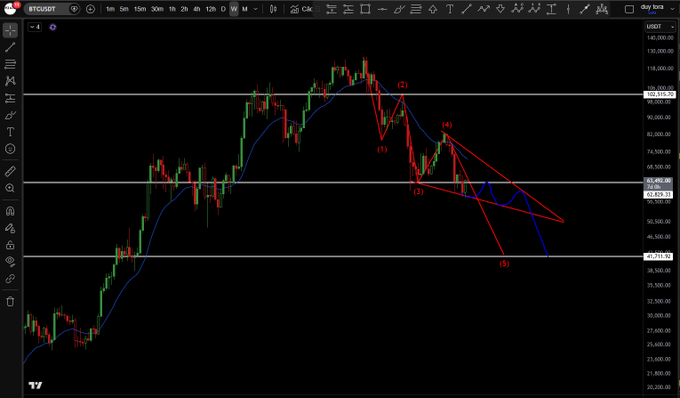Open the candlestick chart type menu
Image resolution: width=680 pixels, height=398 pixels.
273,9
